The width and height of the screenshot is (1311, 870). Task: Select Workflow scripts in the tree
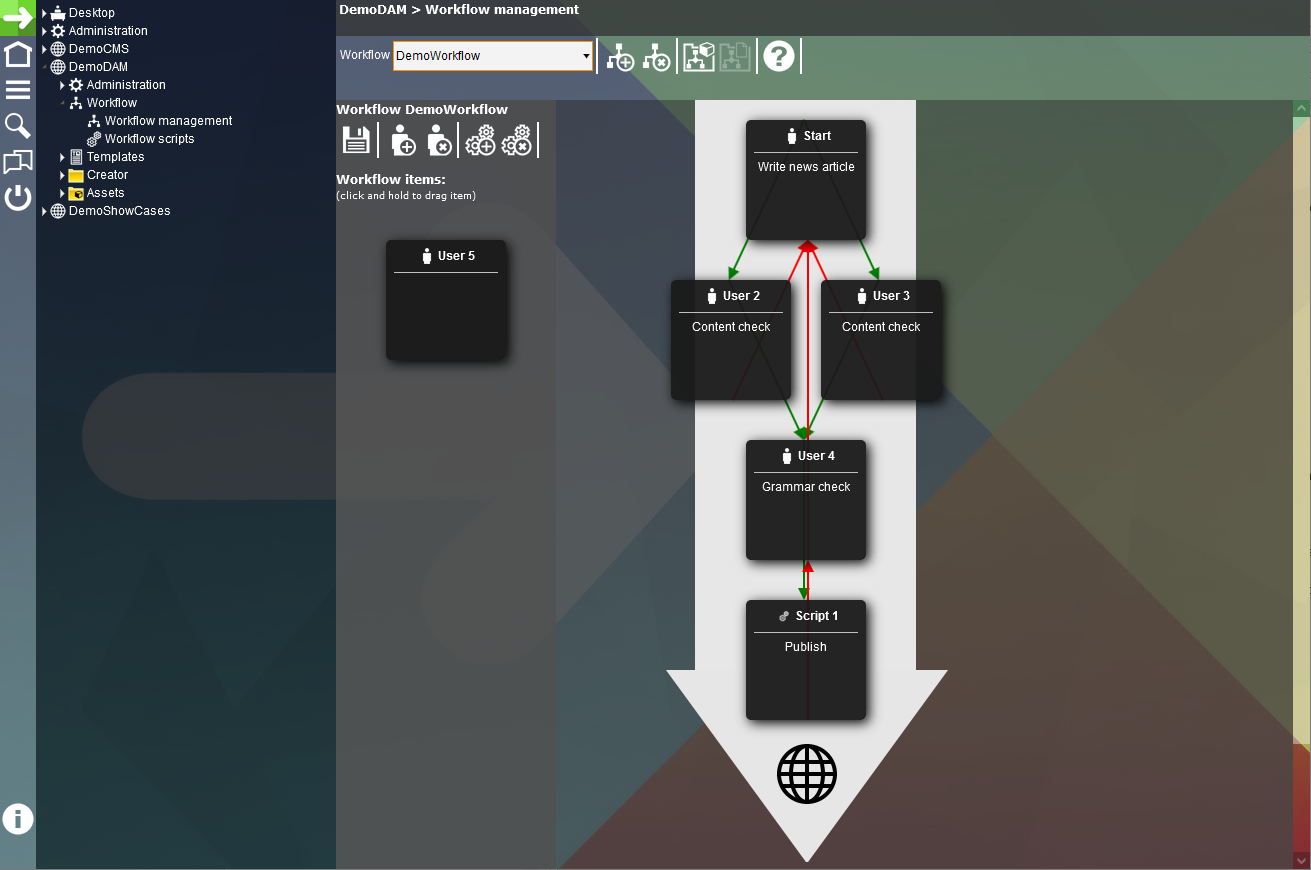[x=150, y=138]
